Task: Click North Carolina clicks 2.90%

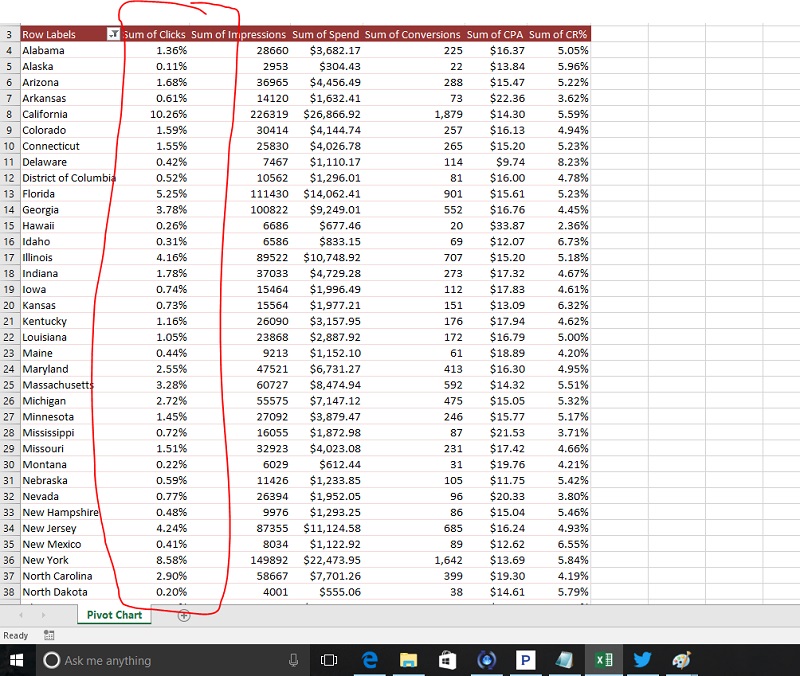Action: click(171, 576)
